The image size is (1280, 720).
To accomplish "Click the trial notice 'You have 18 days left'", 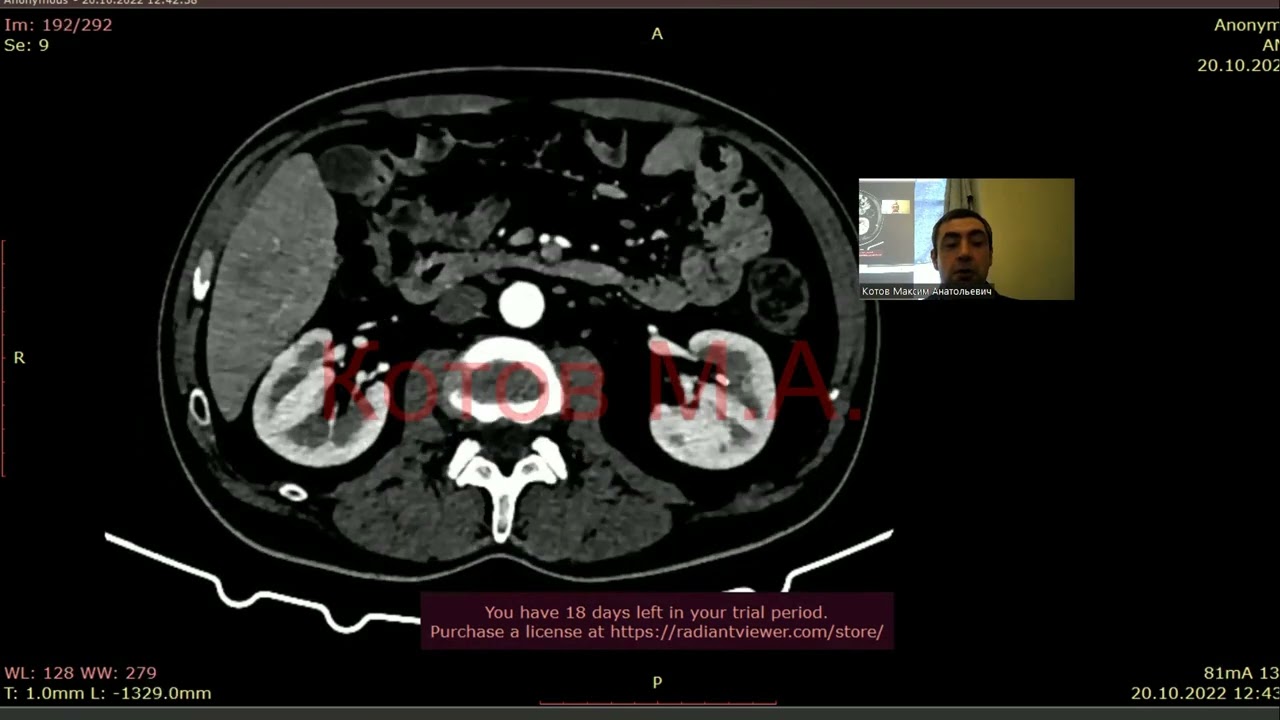I will (x=656, y=612).
